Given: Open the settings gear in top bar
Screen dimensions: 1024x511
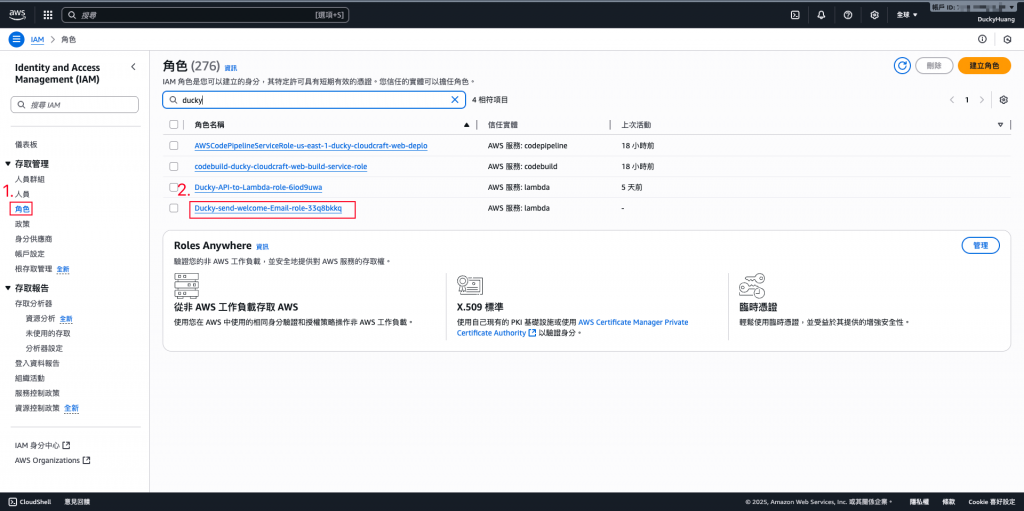Looking at the screenshot, I should 874,14.
